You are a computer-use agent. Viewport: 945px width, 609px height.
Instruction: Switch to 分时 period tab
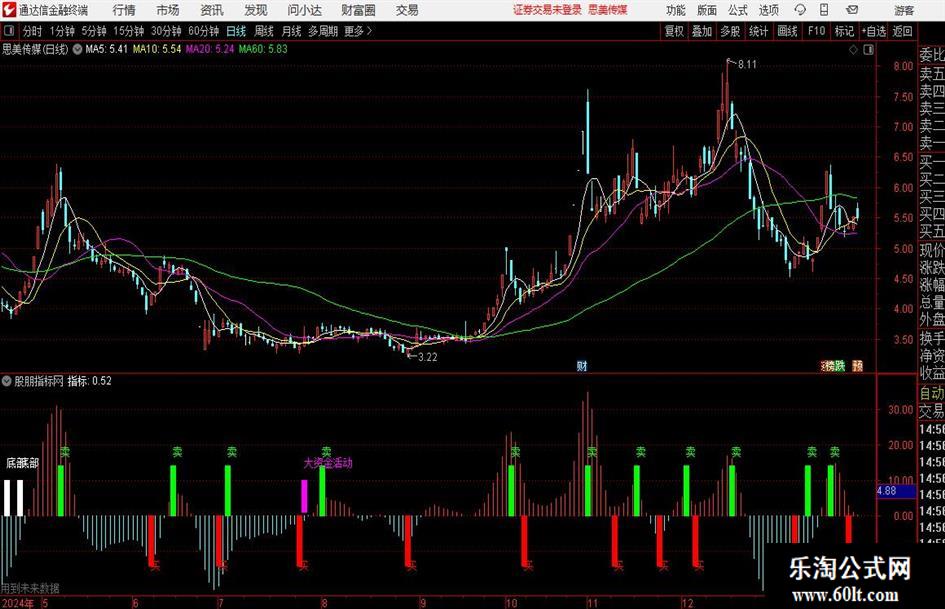(x=33, y=31)
